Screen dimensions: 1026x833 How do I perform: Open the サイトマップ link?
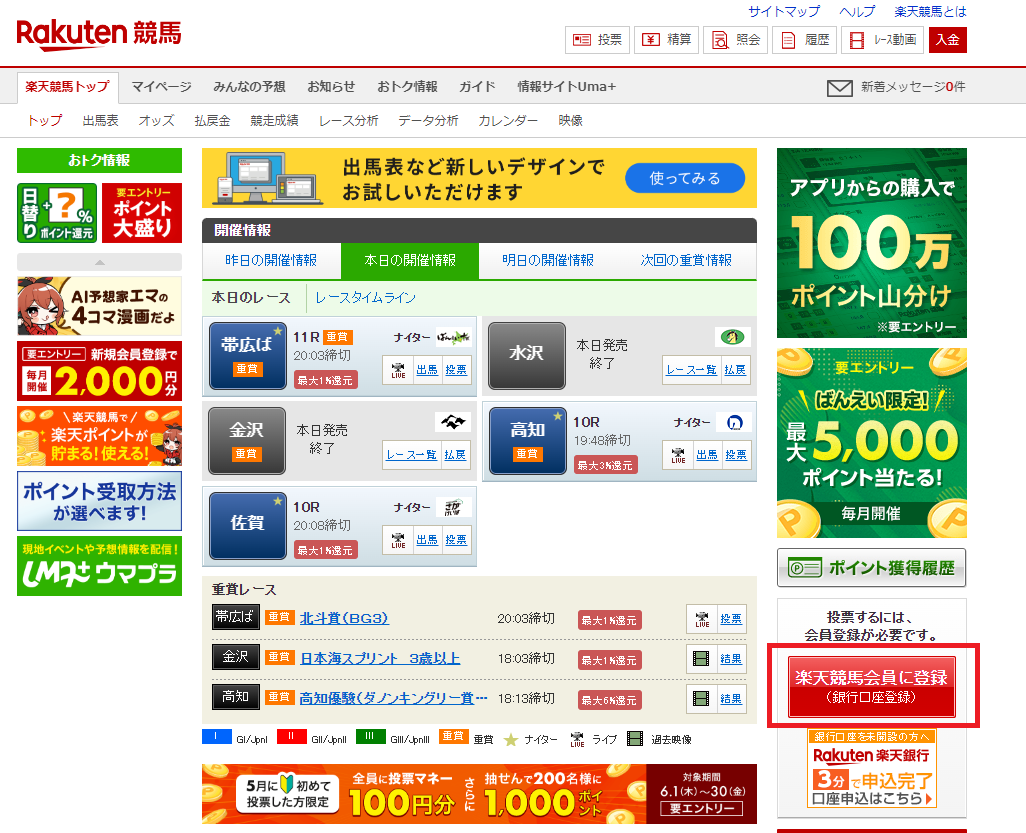click(784, 11)
